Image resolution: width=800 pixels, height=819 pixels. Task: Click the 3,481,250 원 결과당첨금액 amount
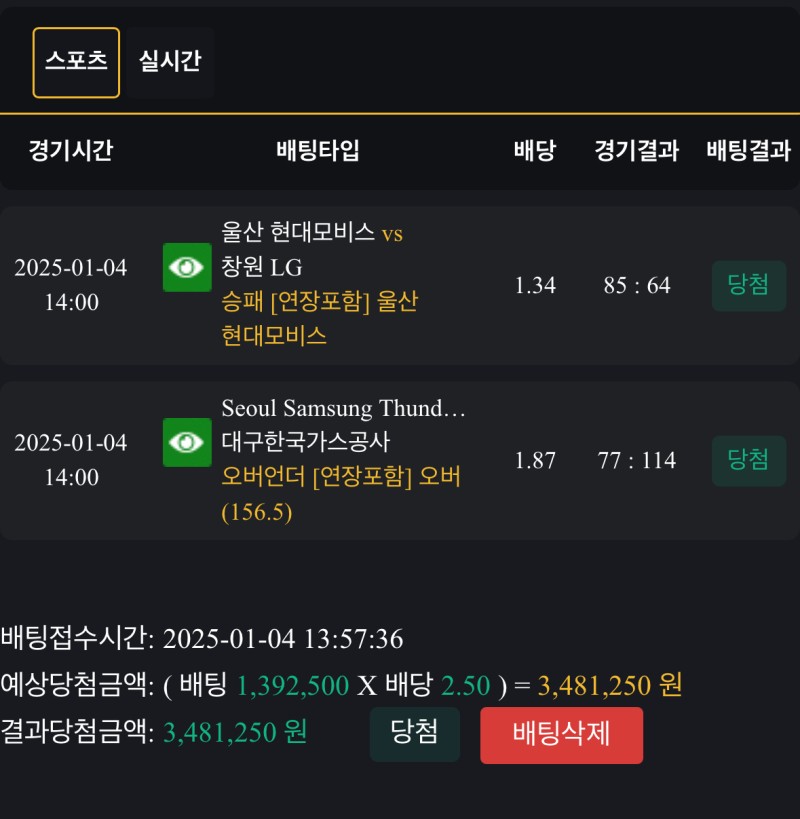235,733
